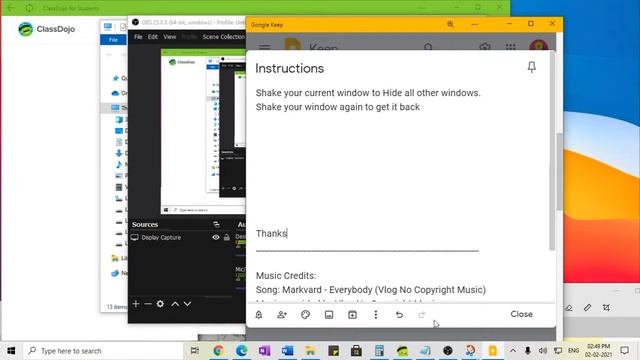Screen dimensions: 640x360
Task: Open the three-dot More menu in note toolbar
Action: 376,314
